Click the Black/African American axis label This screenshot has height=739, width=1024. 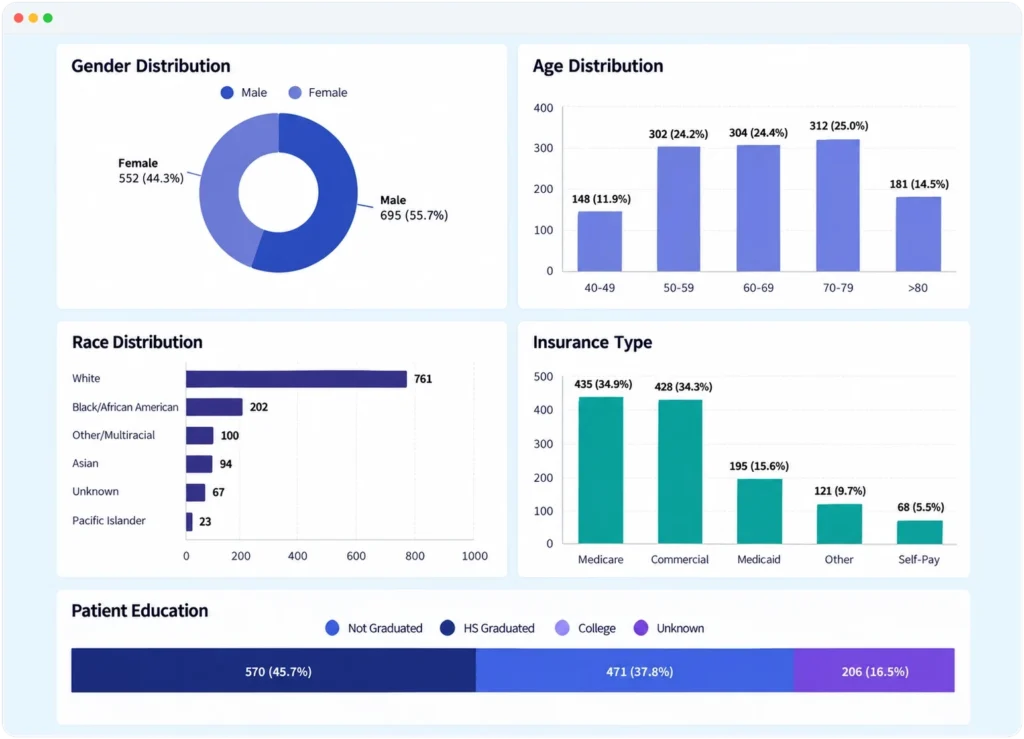125,407
